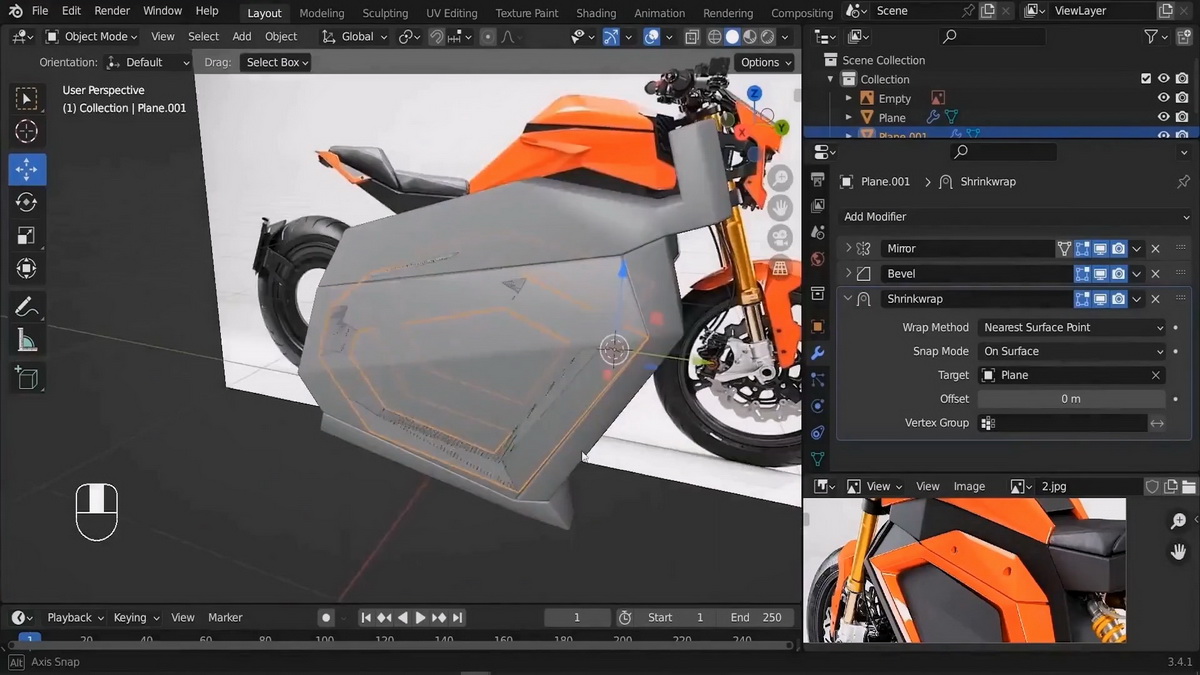
Task: Switch perspective/orthographic grid gizmo
Action: 779,268
